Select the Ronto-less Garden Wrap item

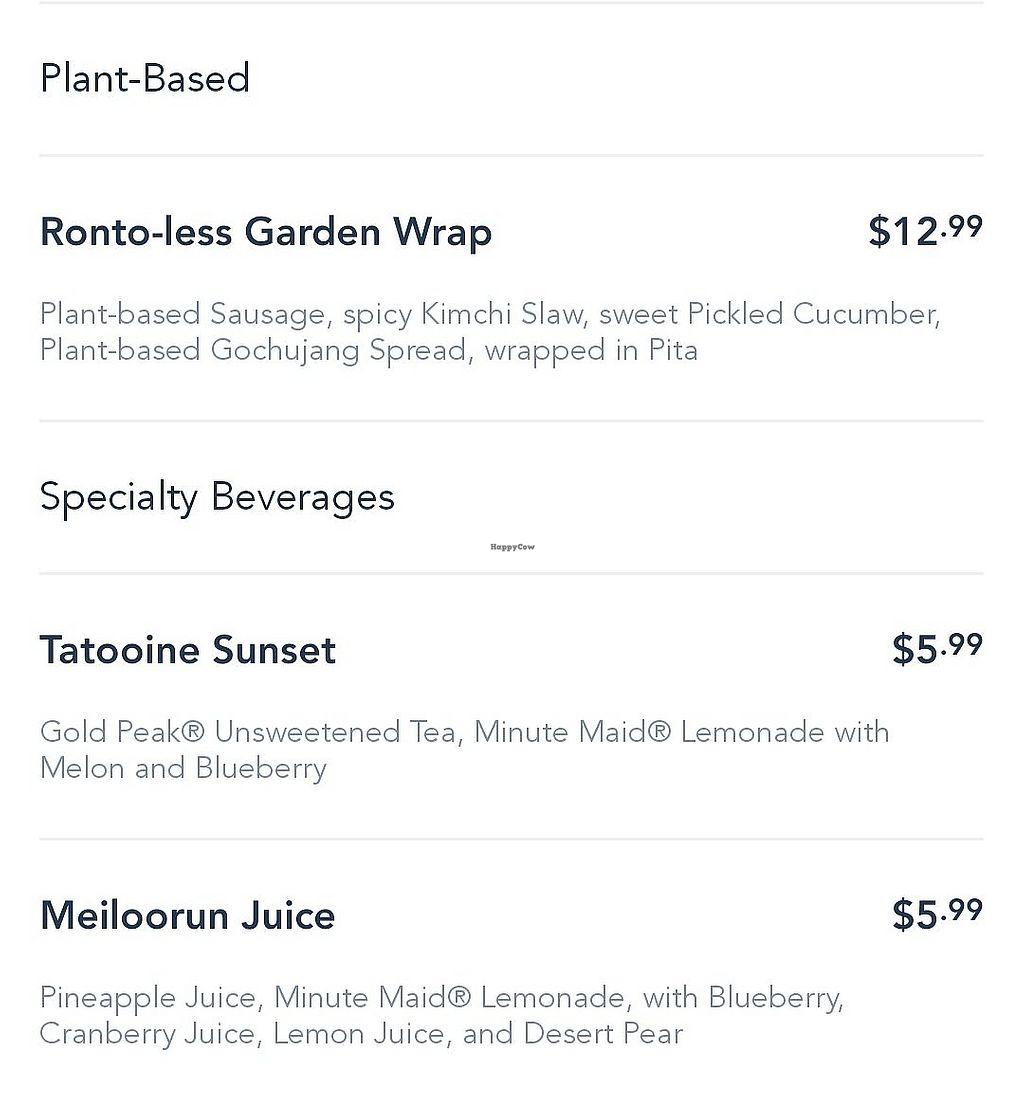click(x=266, y=232)
